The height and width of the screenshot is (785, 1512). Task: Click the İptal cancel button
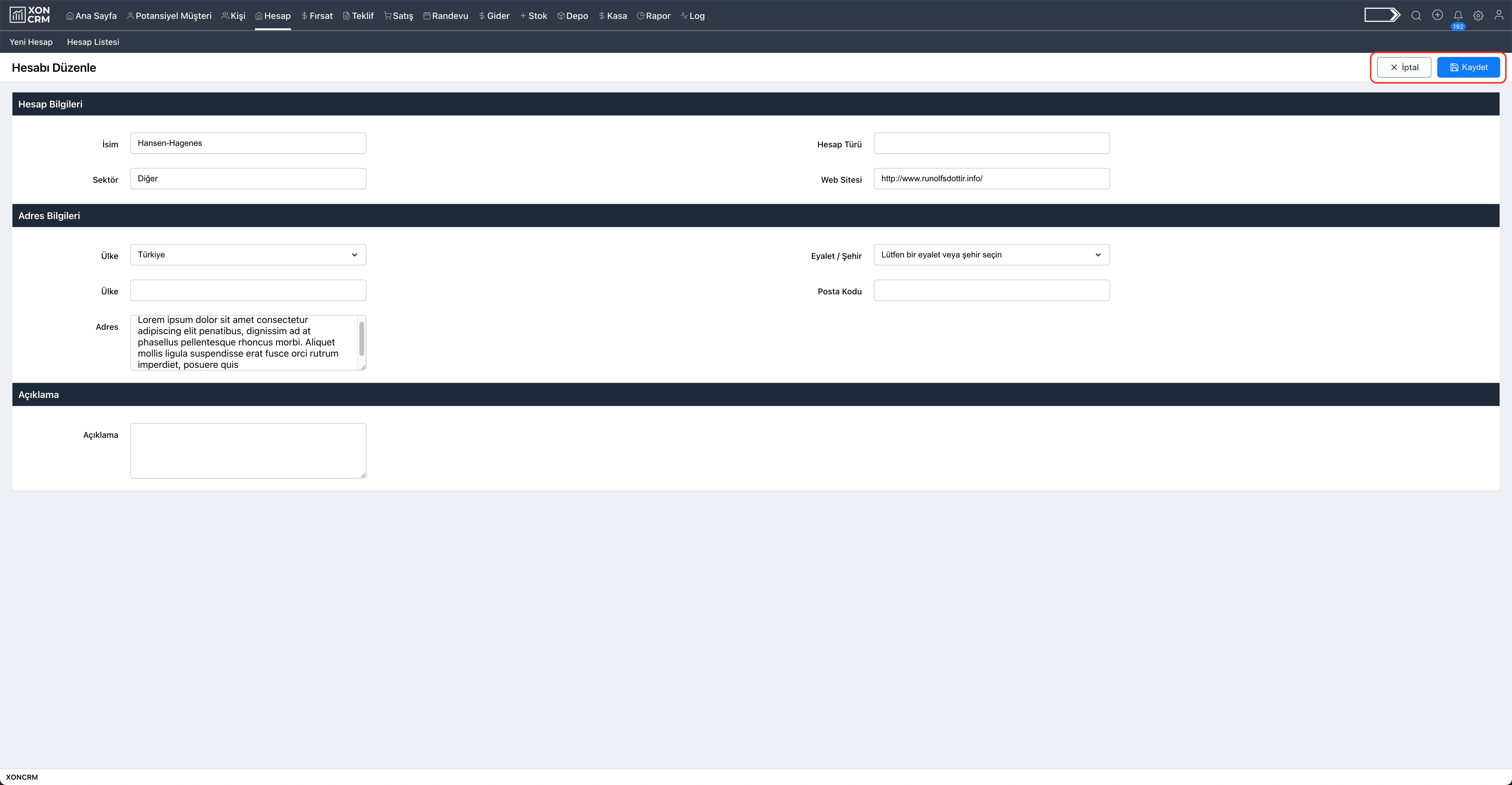click(x=1403, y=68)
